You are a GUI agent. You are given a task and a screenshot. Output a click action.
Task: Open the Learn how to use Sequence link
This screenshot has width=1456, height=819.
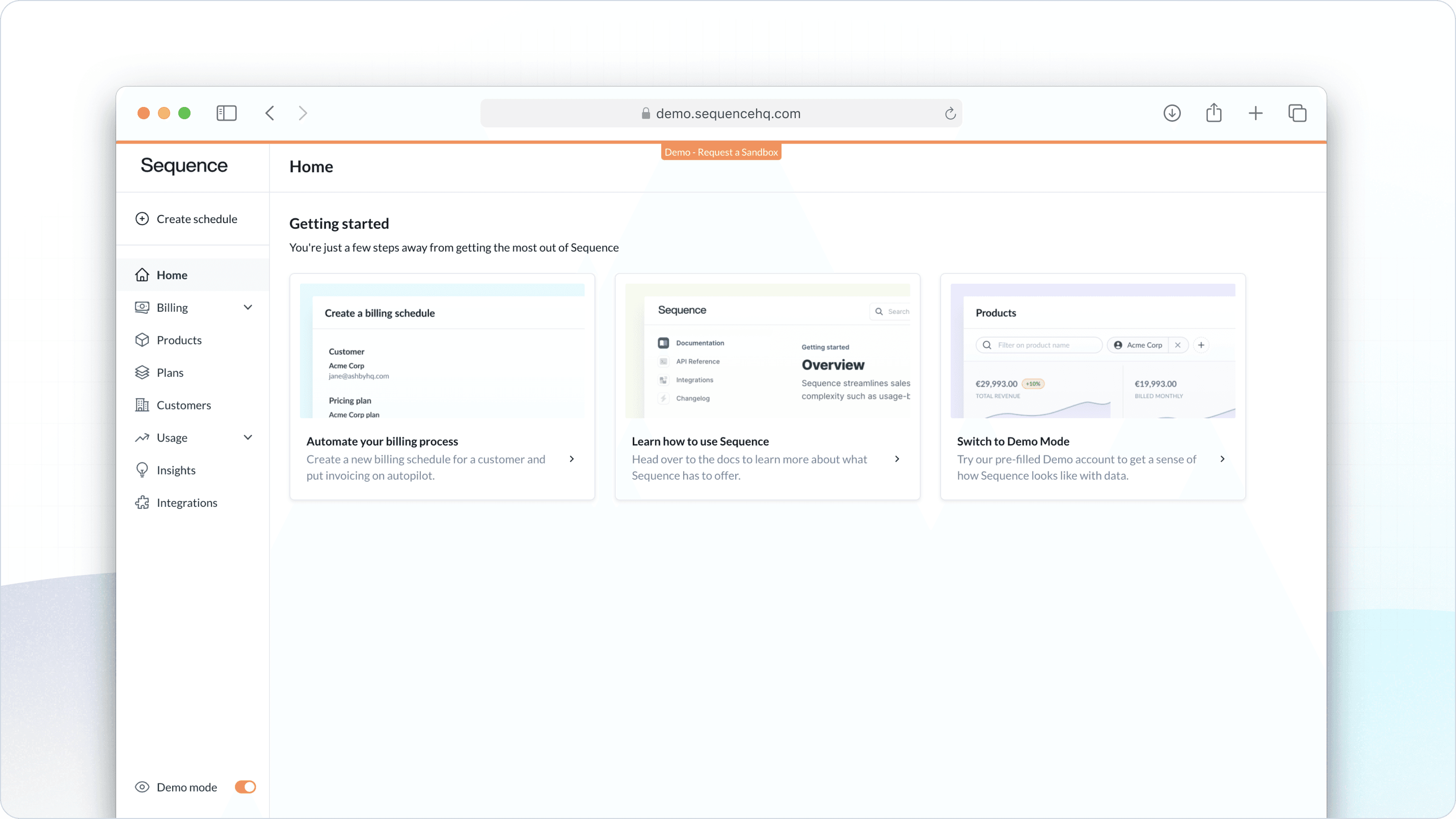(x=700, y=442)
